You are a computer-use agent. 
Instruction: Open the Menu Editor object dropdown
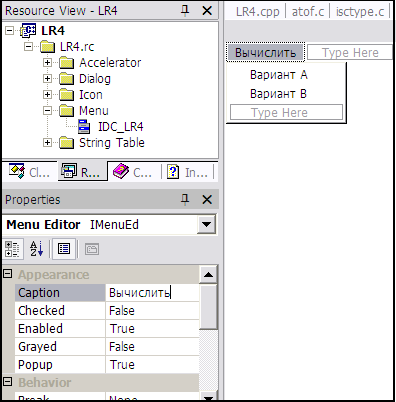(206, 224)
